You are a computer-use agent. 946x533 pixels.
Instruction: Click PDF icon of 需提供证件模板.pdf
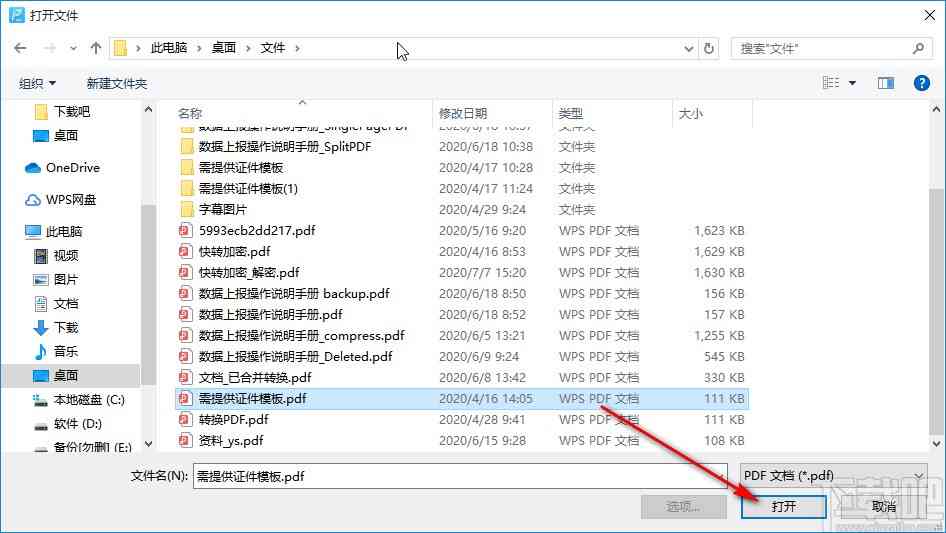185,398
